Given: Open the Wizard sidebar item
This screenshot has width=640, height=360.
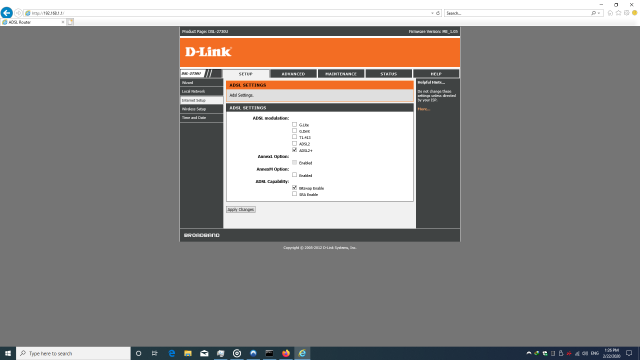Looking at the screenshot, I should coord(201,83).
